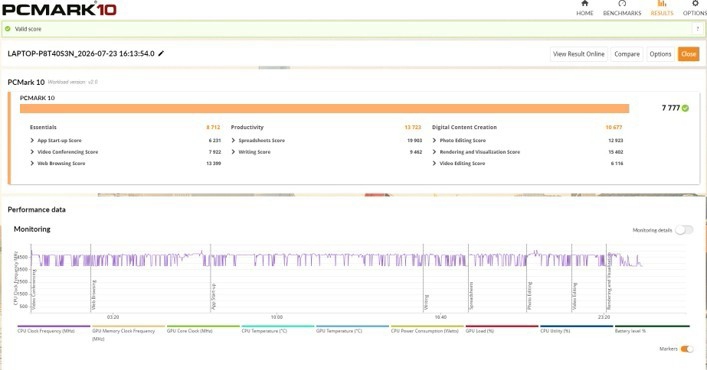
Task: Click the Essentials score 8 712
Action: pyautogui.click(x=213, y=128)
